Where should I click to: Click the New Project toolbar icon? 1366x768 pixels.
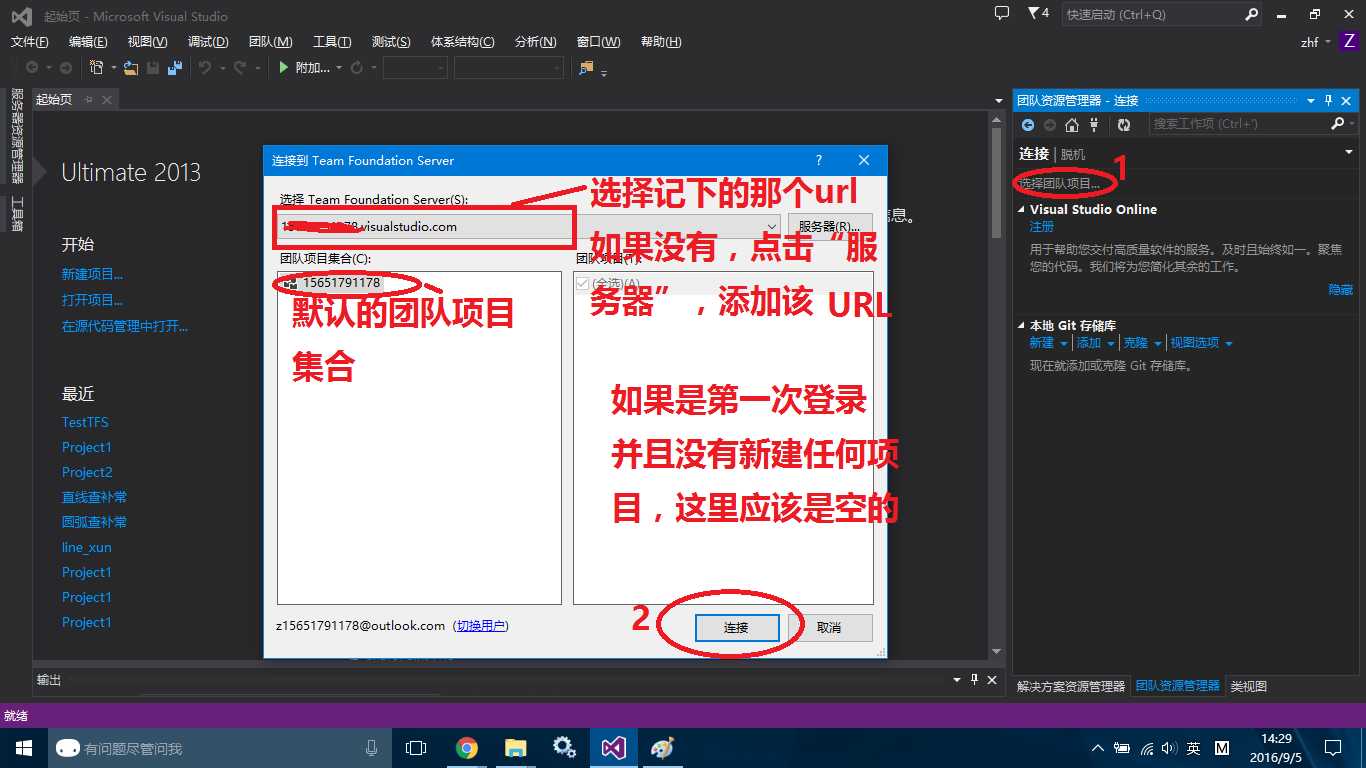(x=96, y=67)
